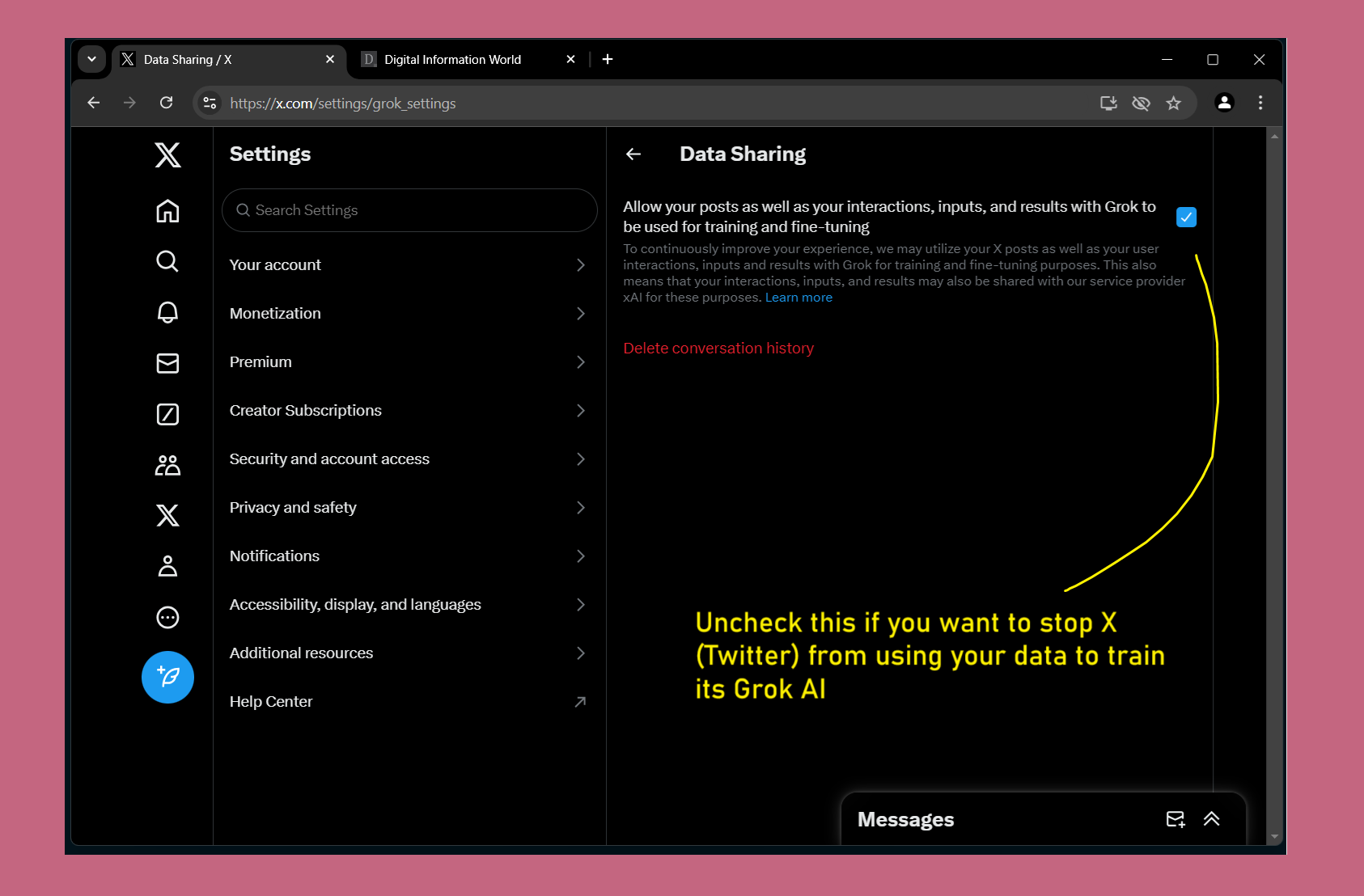Click Delete conversation history
This screenshot has width=1364, height=896.
[718, 349]
